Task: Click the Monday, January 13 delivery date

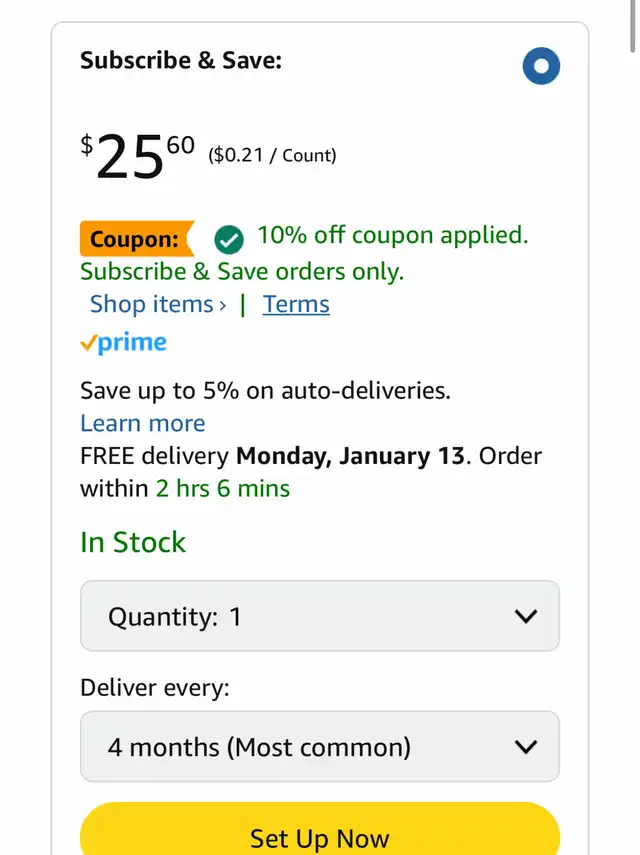Action: click(x=351, y=456)
